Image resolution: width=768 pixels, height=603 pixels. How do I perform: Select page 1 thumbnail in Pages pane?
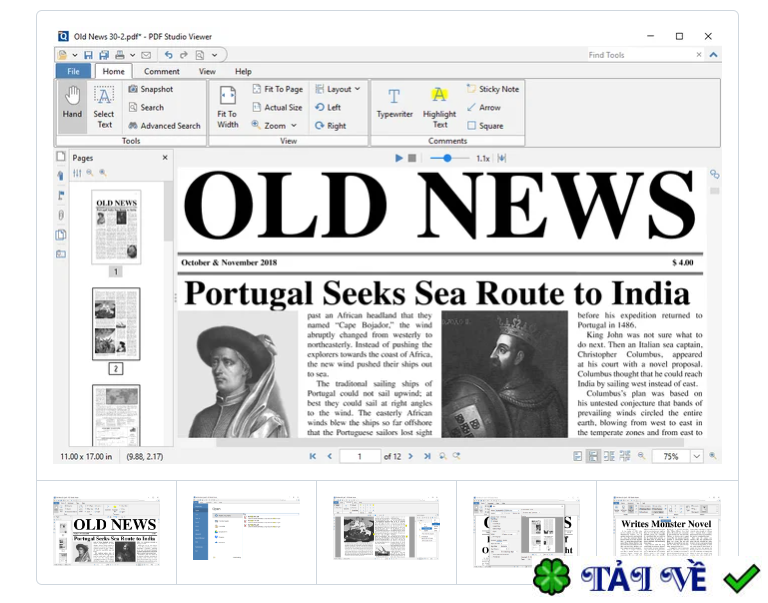(116, 227)
